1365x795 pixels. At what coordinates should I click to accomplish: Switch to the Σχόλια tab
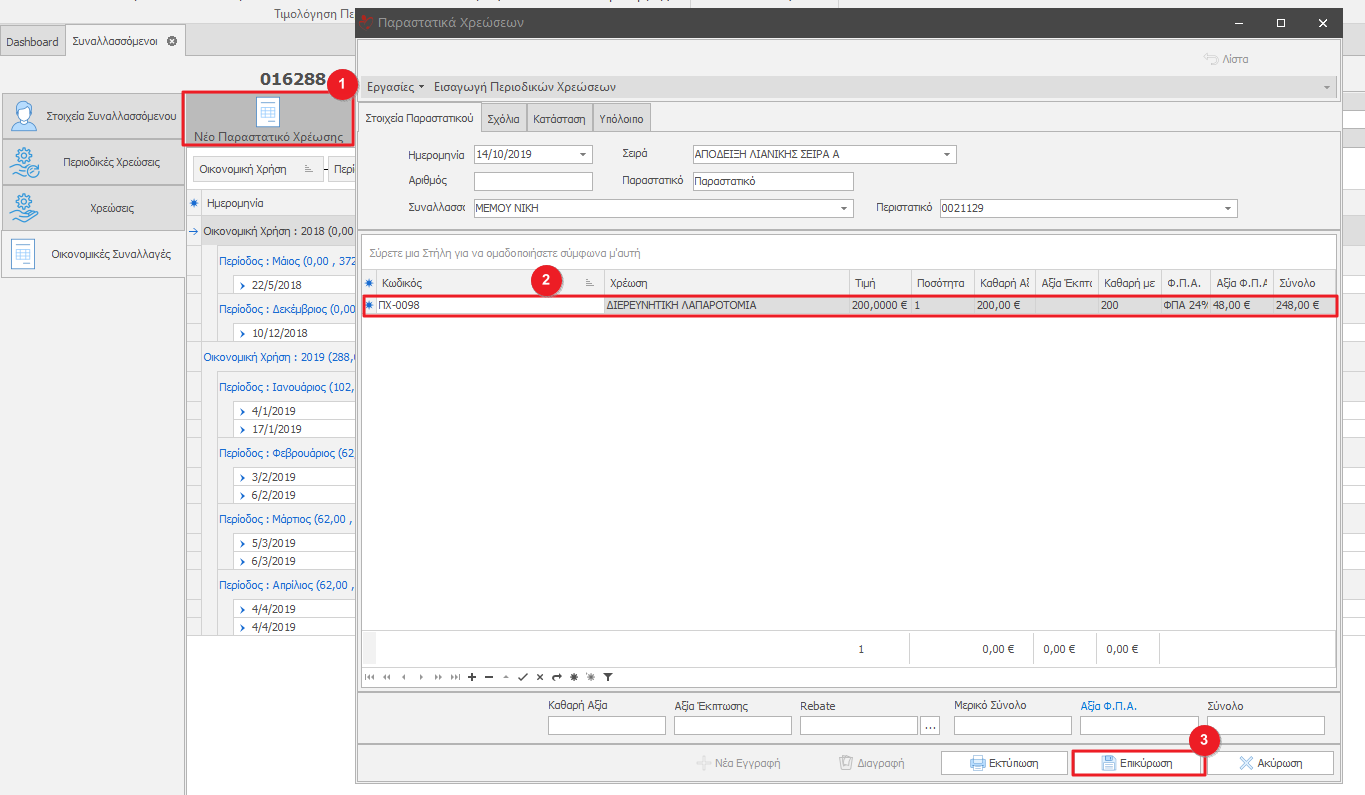(x=503, y=119)
